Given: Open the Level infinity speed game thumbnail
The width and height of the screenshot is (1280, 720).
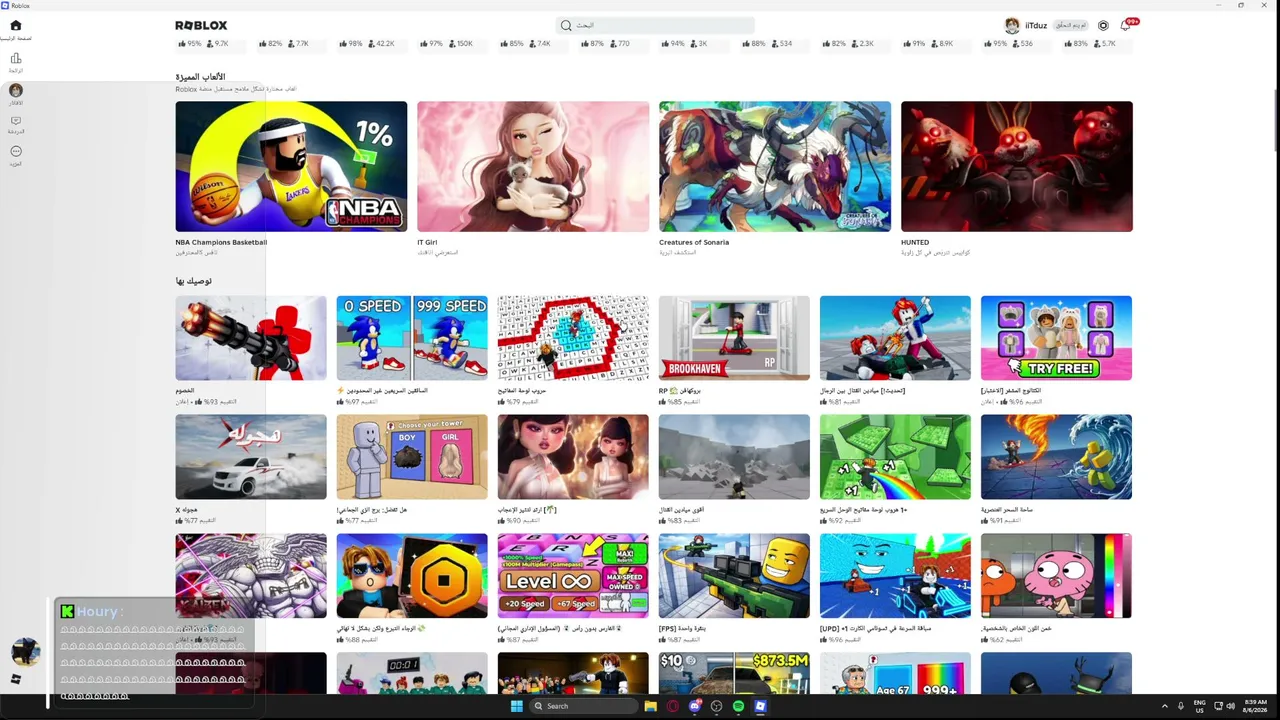Looking at the screenshot, I should click(x=573, y=576).
